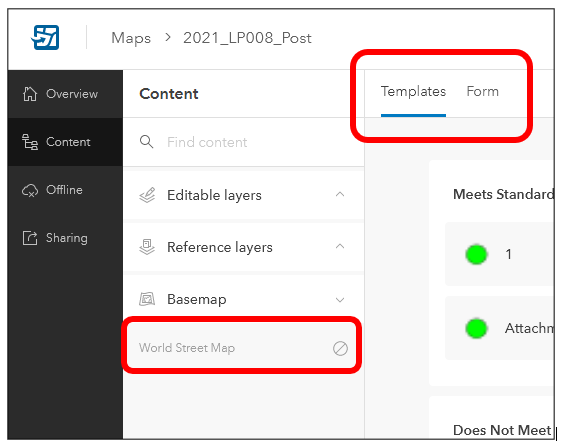The width and height of the screenshot is (564, 445).
Task: Open the Maps breadcrumb link
Action: click(x=131, y=38)
